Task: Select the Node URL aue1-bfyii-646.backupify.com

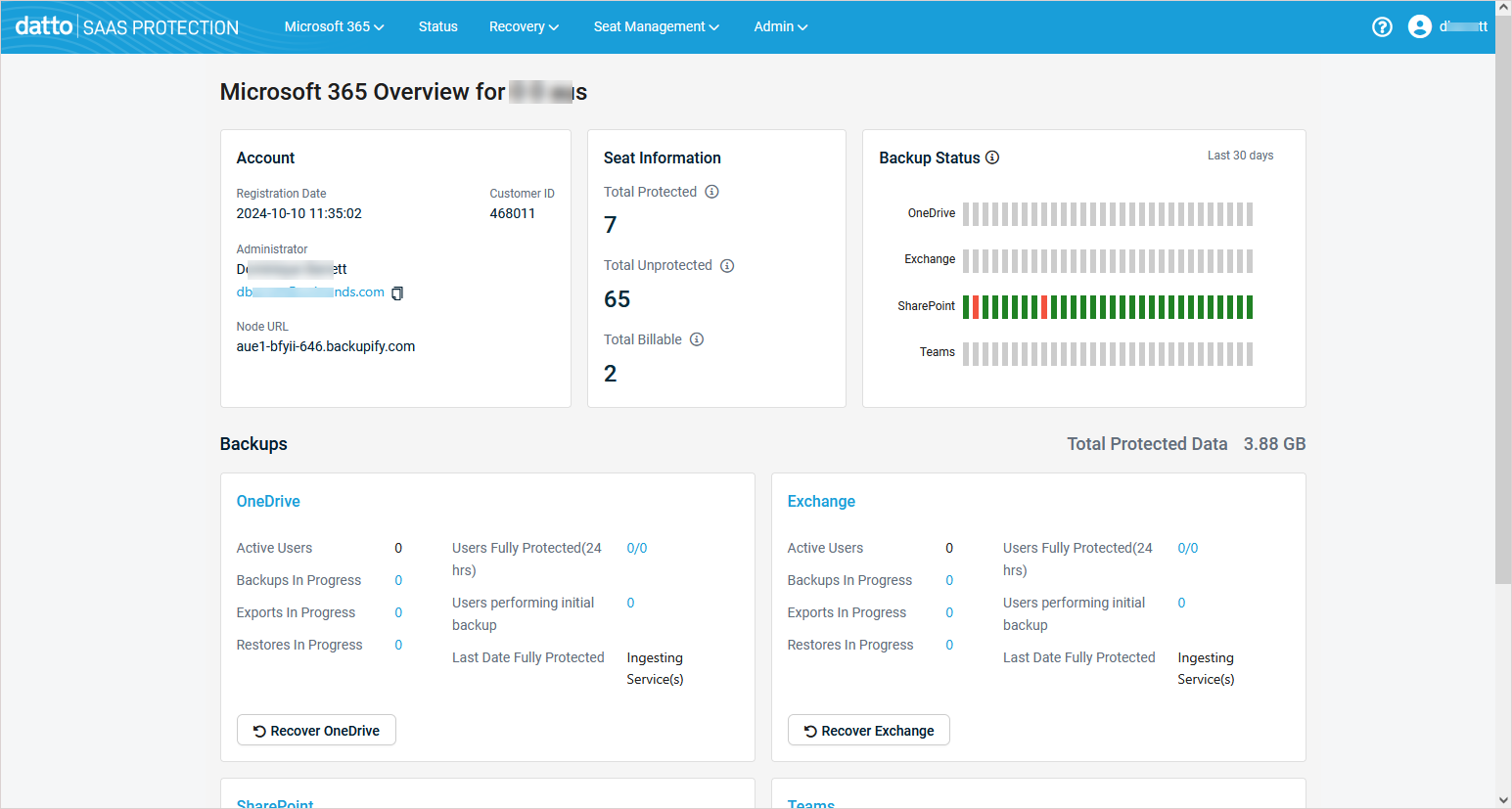Action: 326,346
